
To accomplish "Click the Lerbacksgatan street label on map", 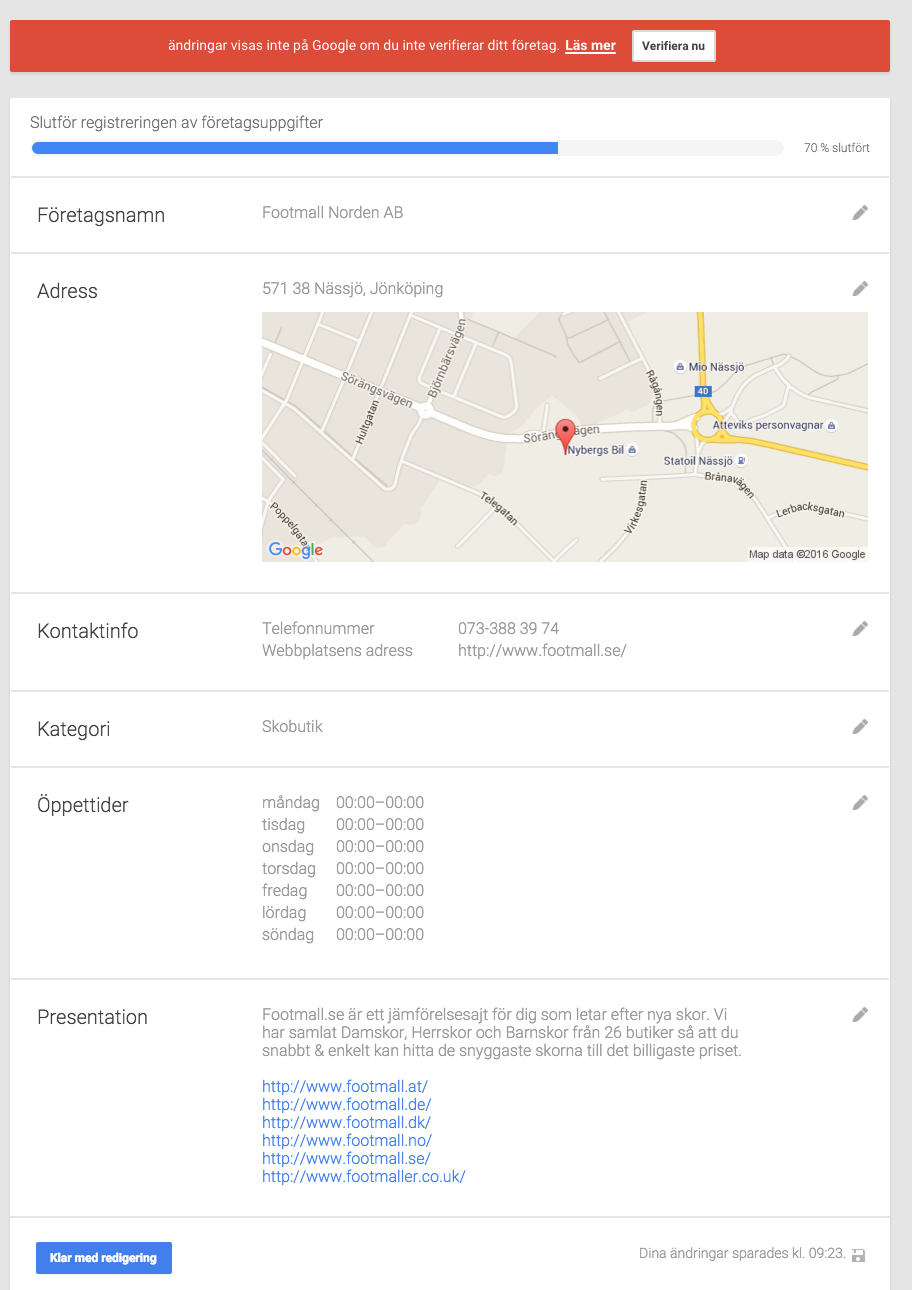I will (x=811, y=511).
